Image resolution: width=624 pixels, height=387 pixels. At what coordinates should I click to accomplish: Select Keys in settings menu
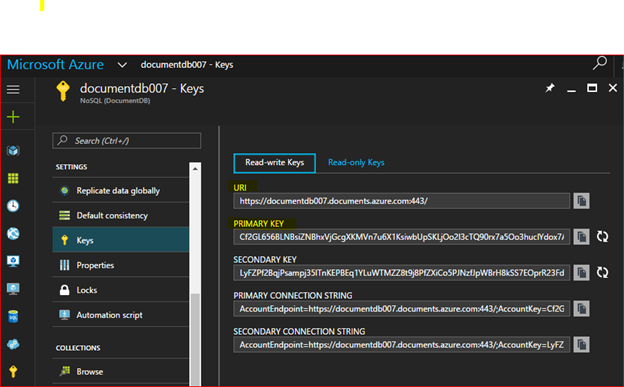[x=121, y=240]
